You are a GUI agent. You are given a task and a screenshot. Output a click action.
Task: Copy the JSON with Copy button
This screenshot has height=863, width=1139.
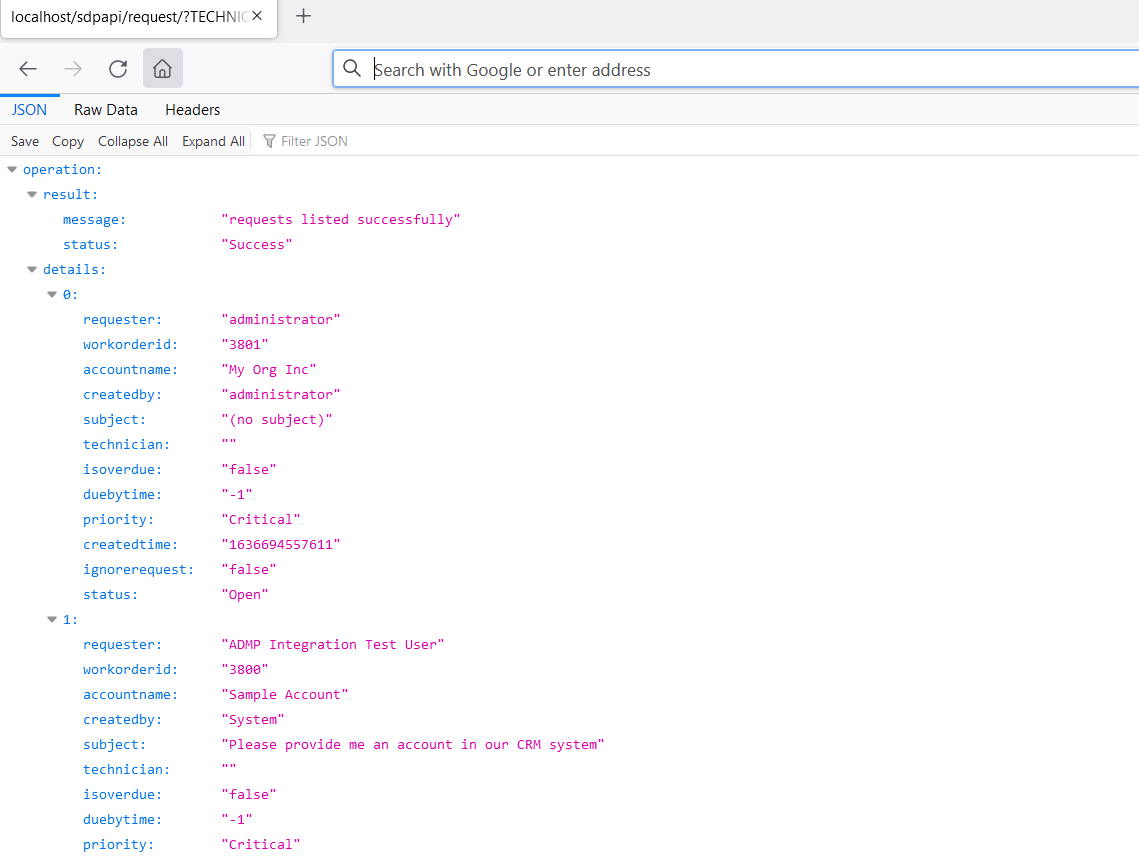pyautogui.click(x=68, y=141)
